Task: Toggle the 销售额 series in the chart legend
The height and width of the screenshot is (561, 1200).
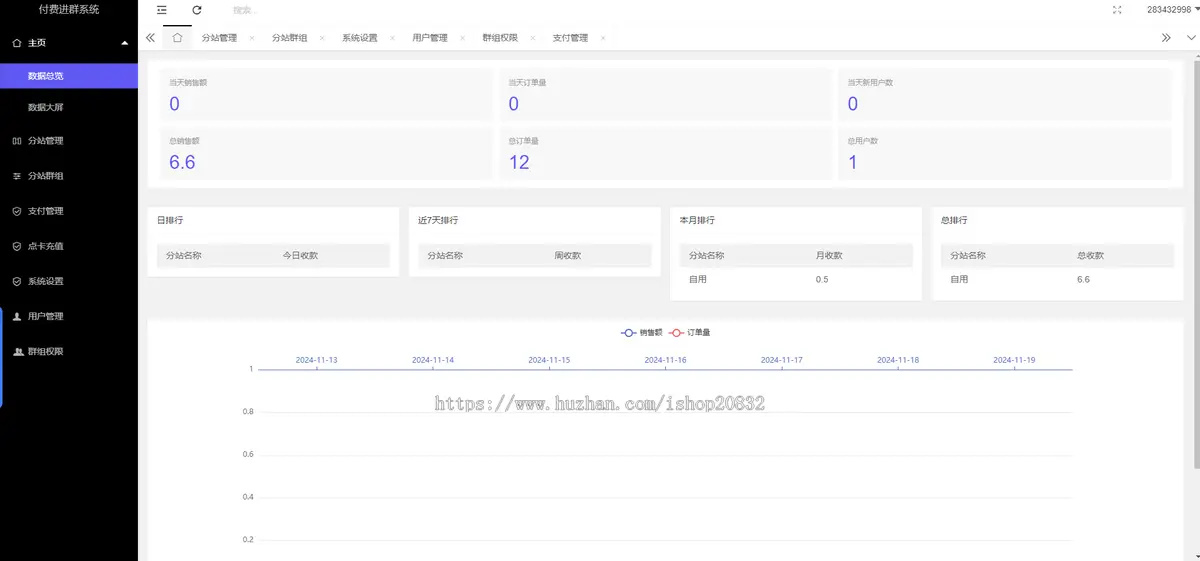Action: (642, 332)
